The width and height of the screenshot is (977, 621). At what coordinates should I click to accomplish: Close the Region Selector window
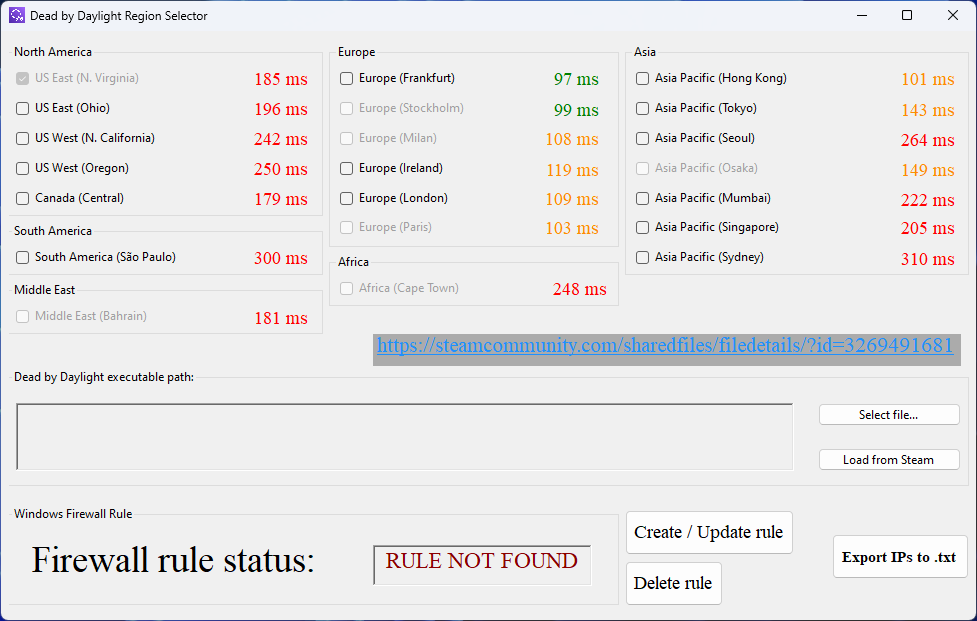[953, 16]
